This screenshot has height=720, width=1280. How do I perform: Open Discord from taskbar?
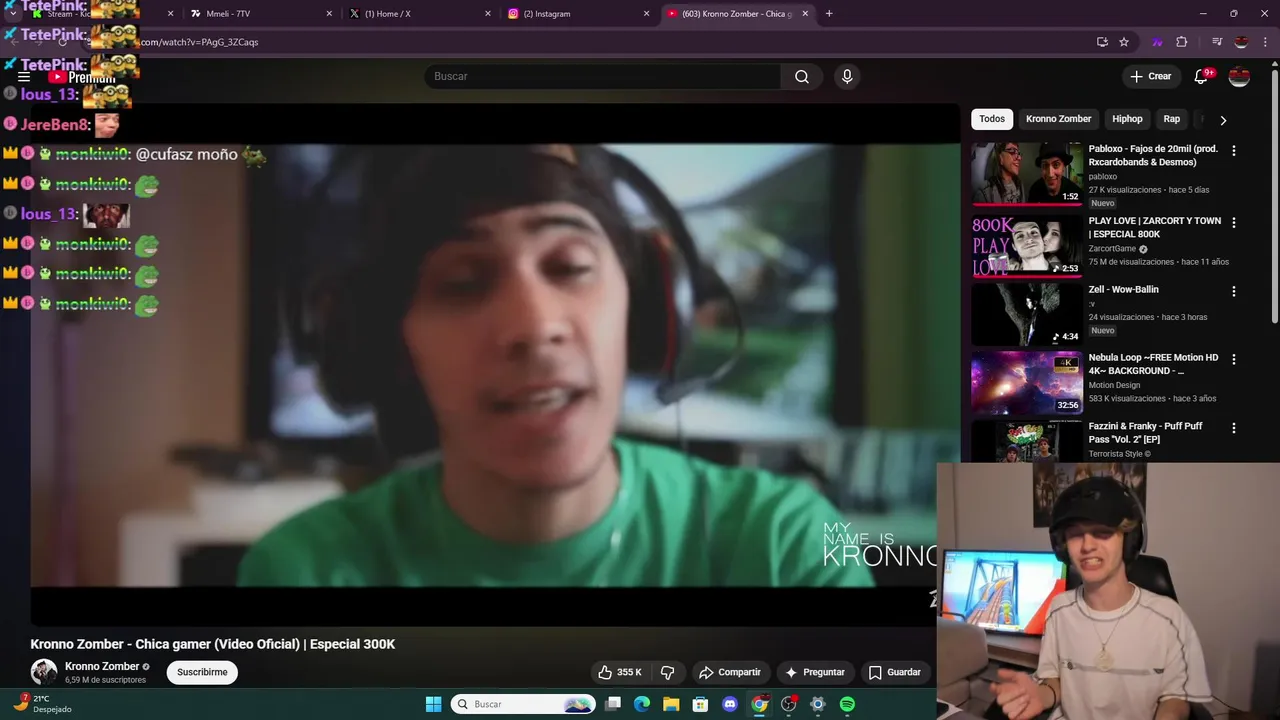click(x=730, y=704)
